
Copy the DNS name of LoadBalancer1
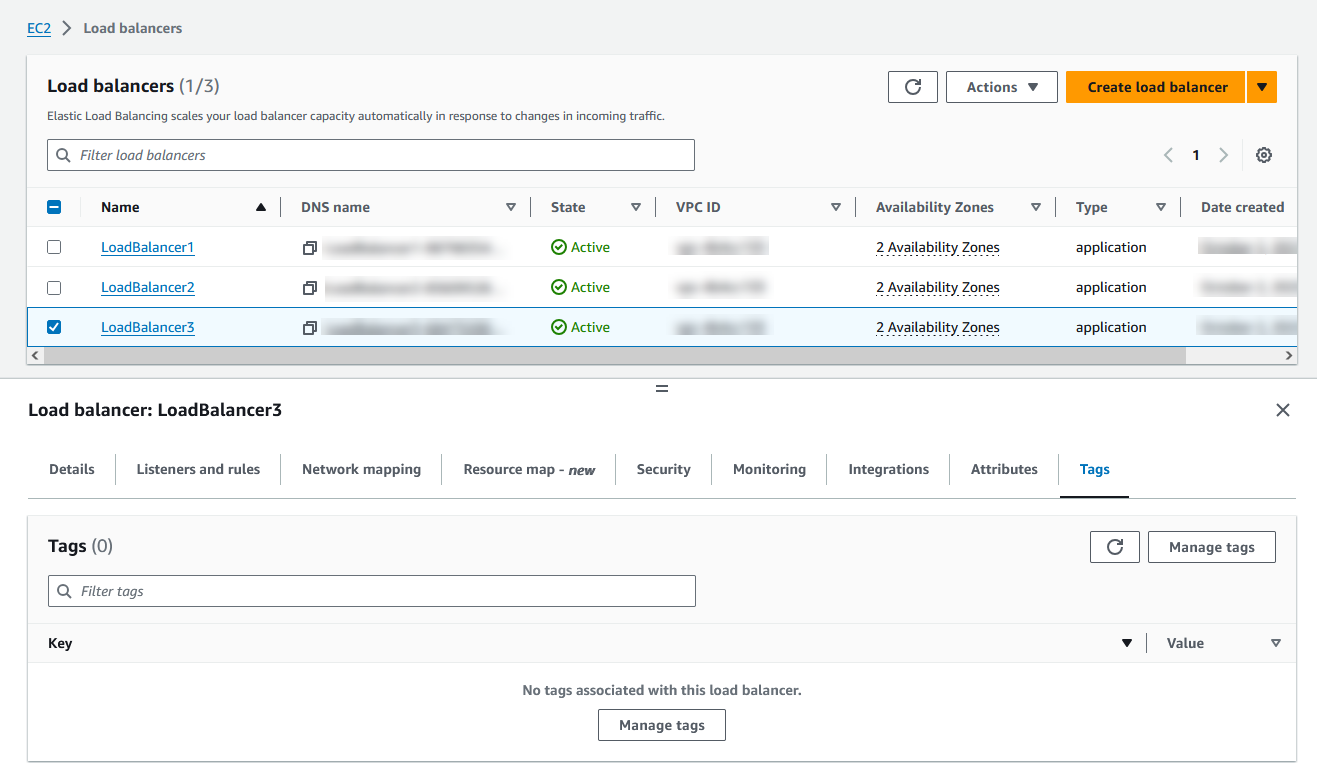[x=309, y=247]
